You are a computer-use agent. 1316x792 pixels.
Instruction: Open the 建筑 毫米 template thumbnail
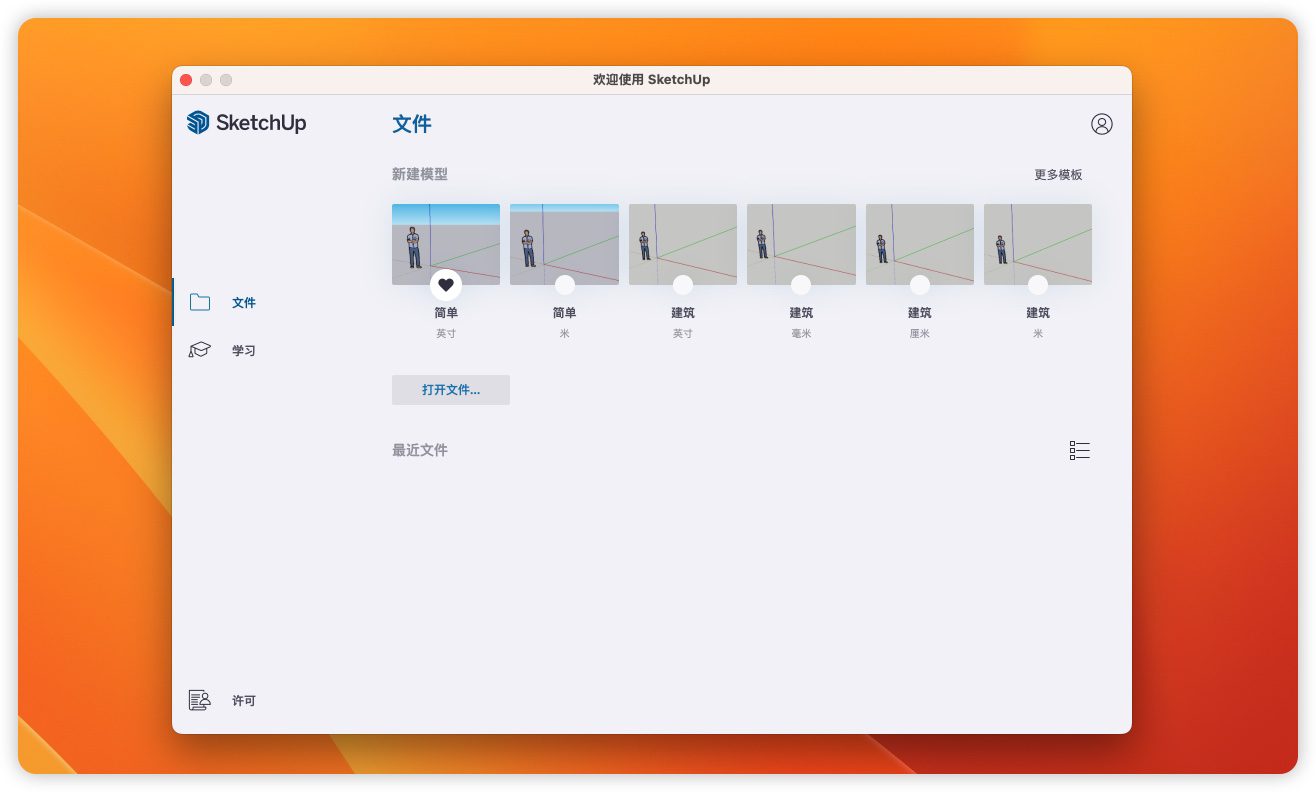[801, 244]
